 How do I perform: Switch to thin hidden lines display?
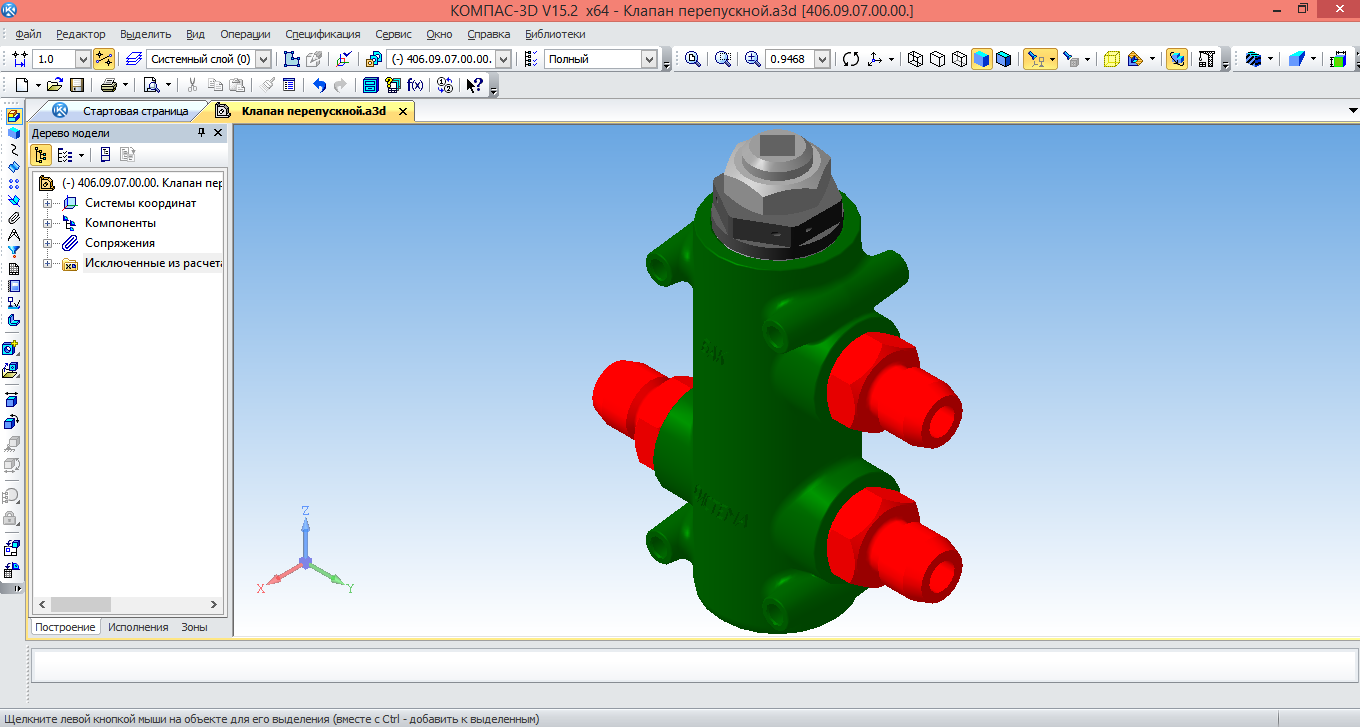[x=959, y=59]
